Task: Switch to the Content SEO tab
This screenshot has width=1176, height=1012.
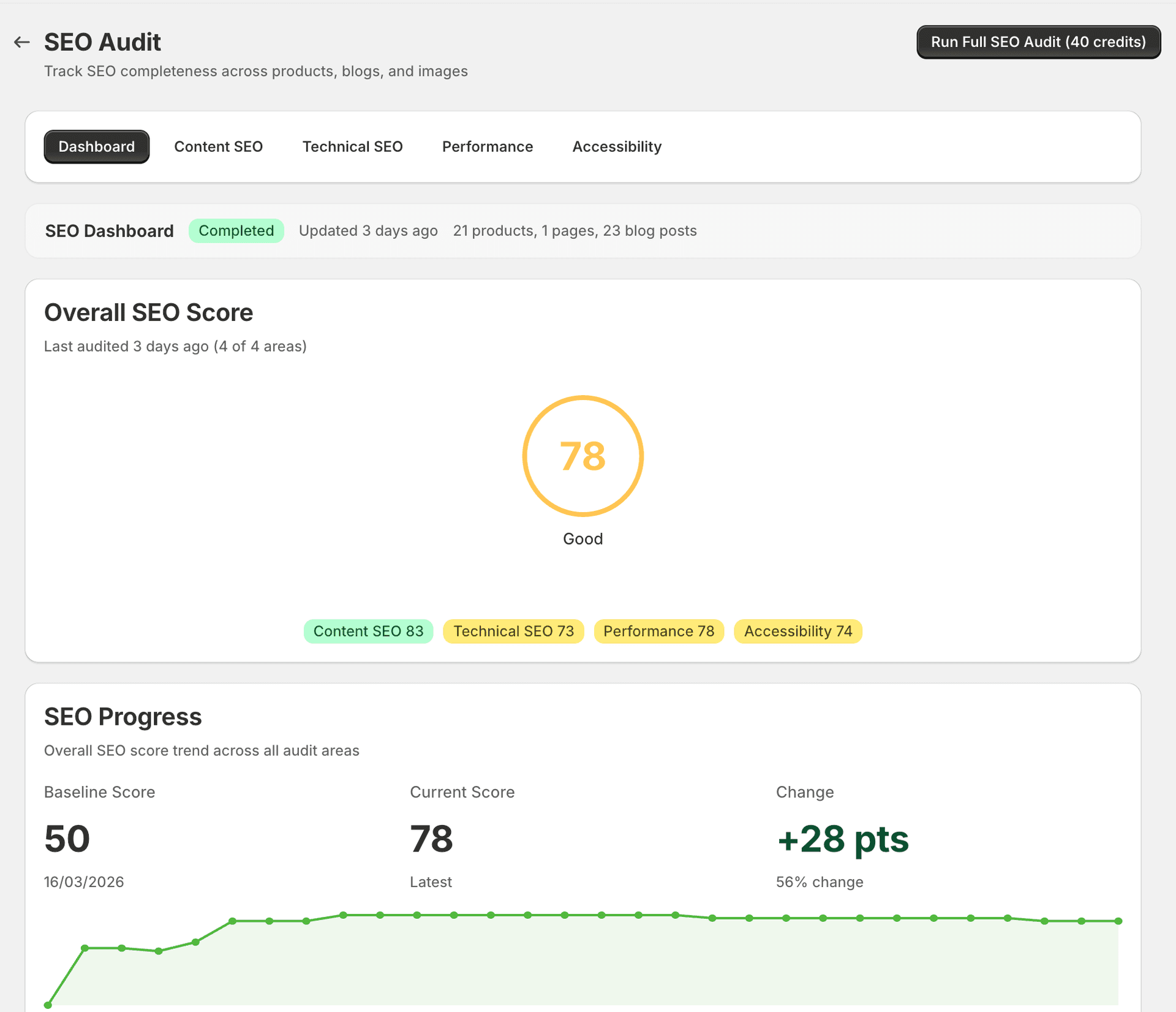Action: tap(219, 146)
